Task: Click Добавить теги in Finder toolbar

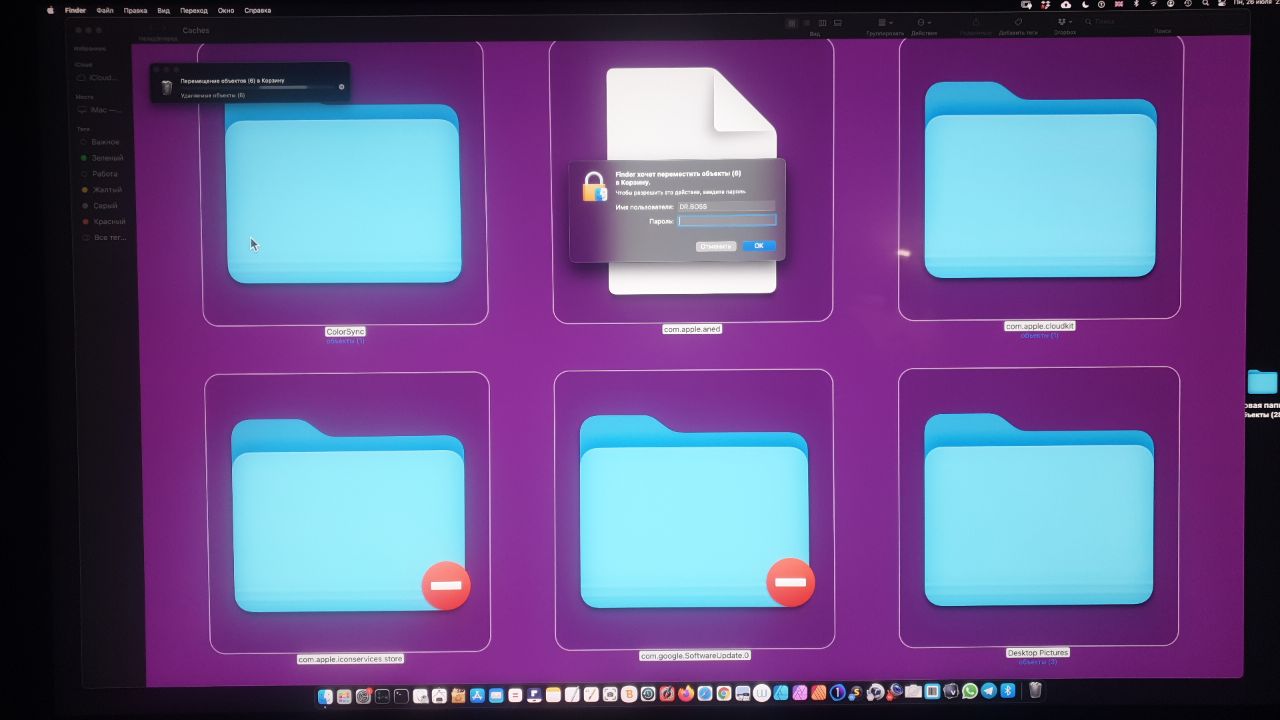Action: [x=1018, y=22]
